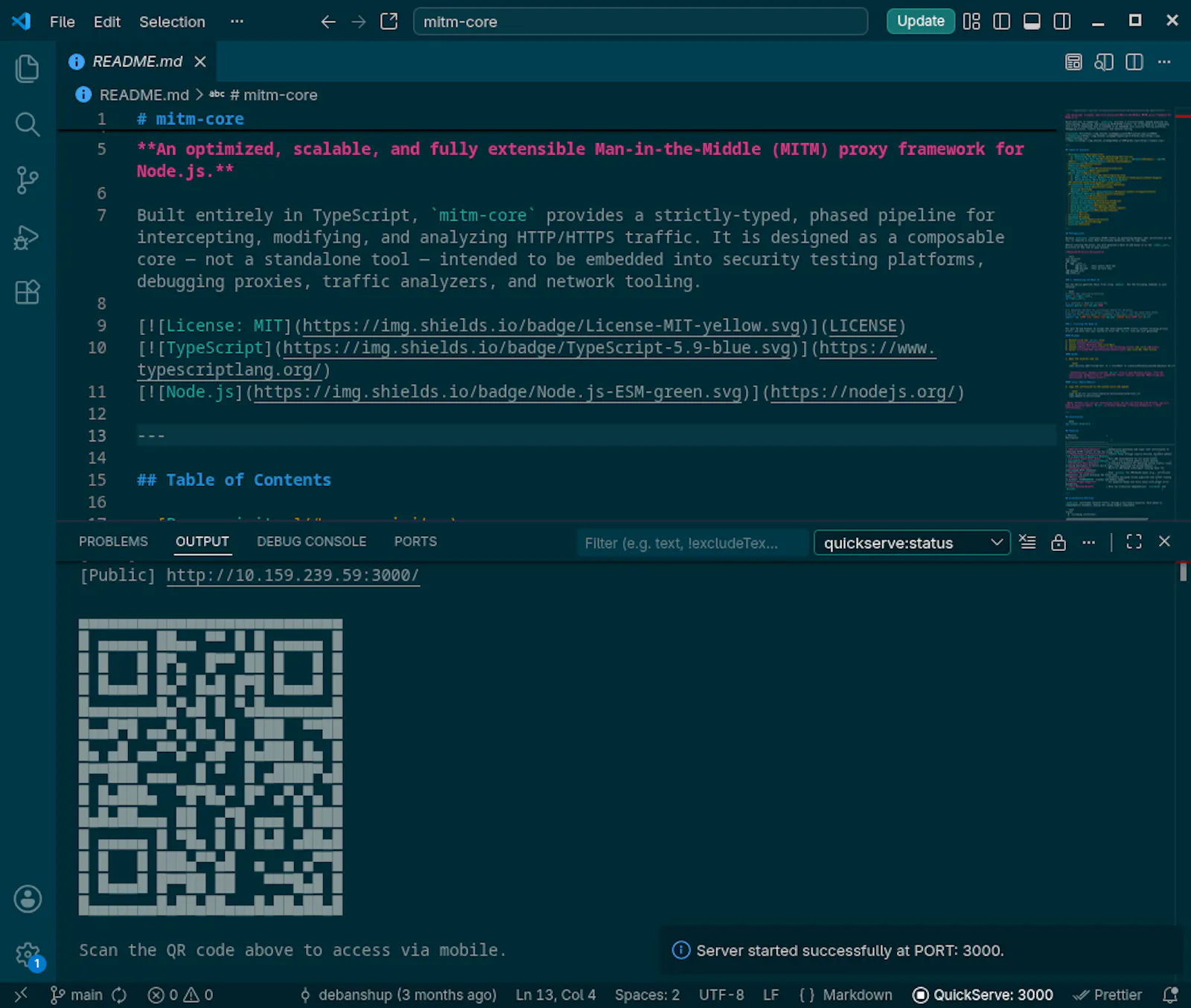
Task: Open the Explorer view in activity bar
Action: (x=28, y=68)
